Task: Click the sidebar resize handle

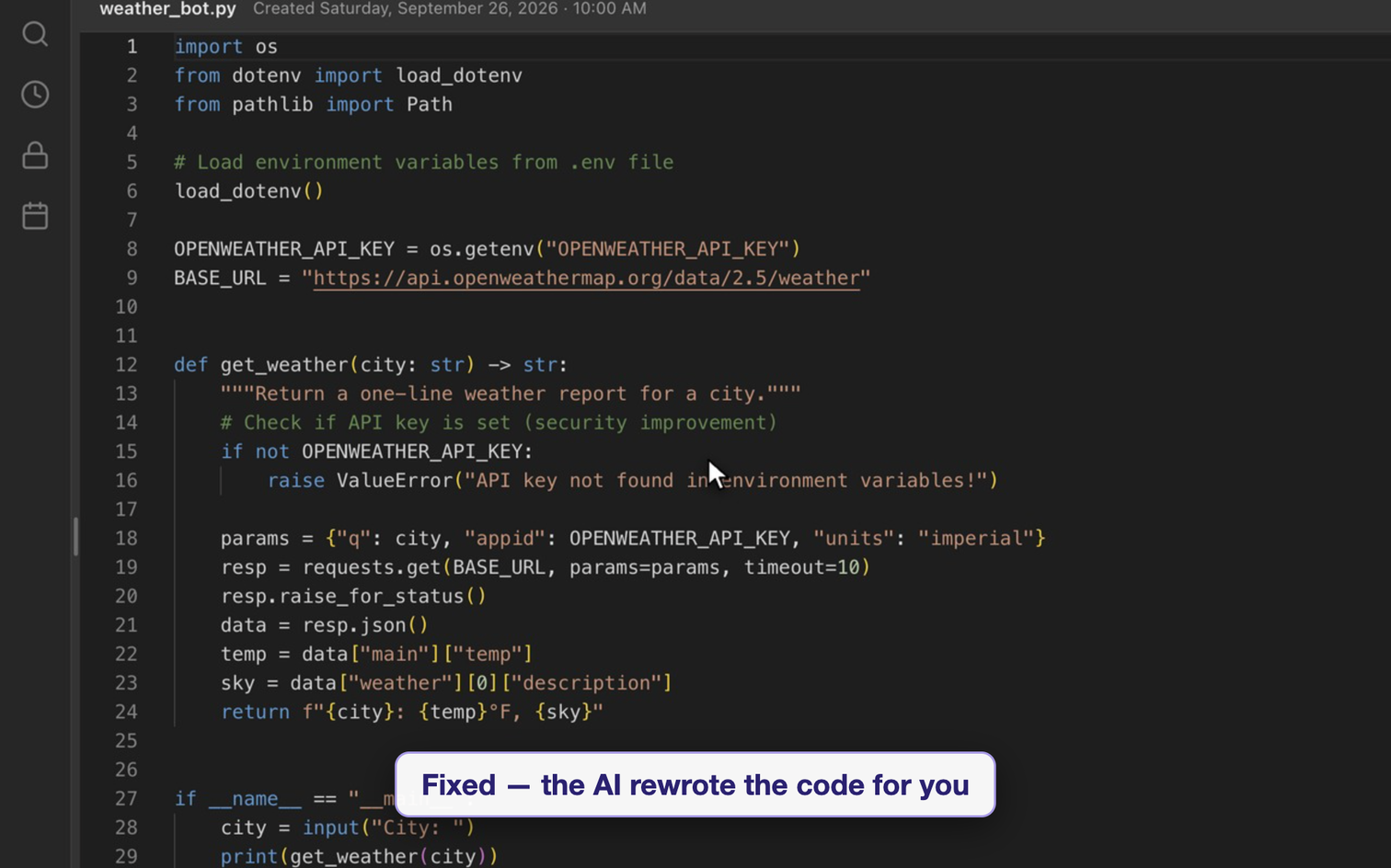Action: point(75,536)
